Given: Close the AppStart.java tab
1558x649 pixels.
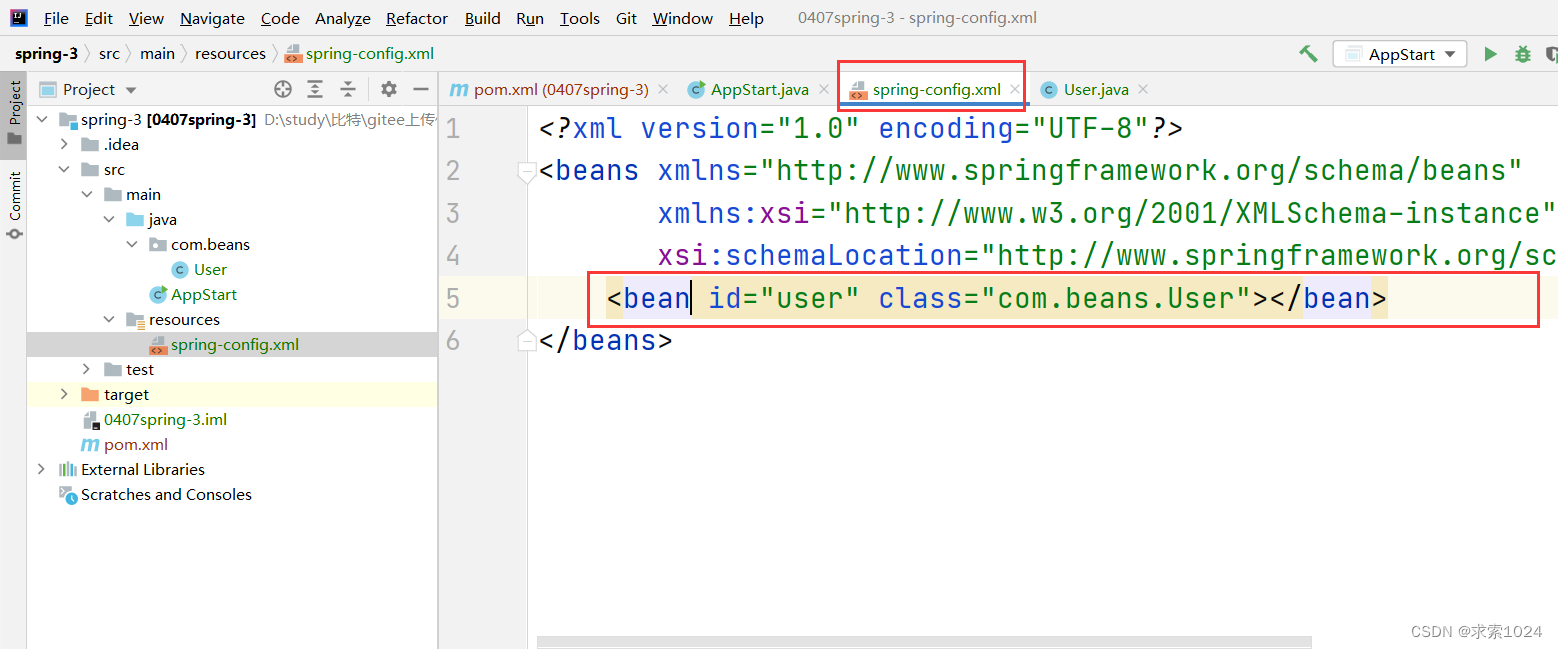Looking at the screenshot, I should (x=824, y=89).
